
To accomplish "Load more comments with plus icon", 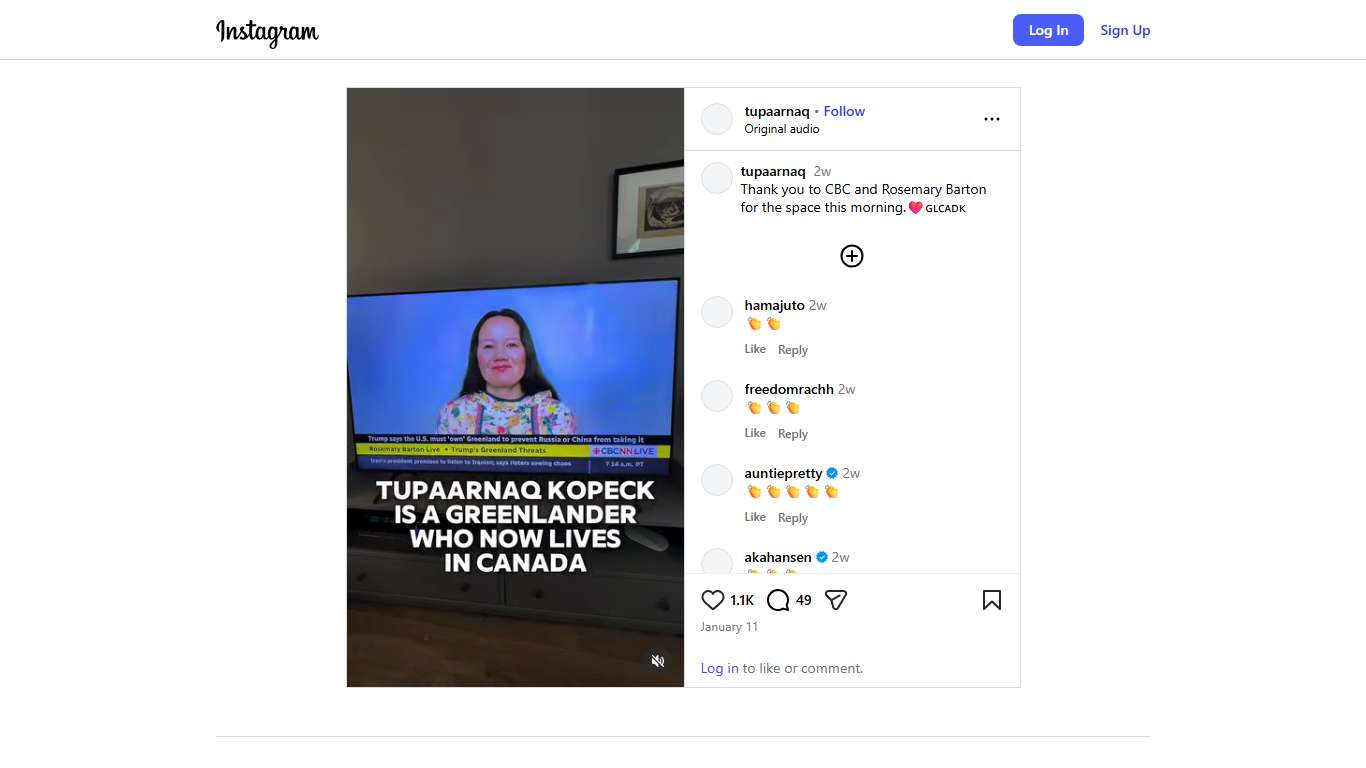I will [851, 256].
